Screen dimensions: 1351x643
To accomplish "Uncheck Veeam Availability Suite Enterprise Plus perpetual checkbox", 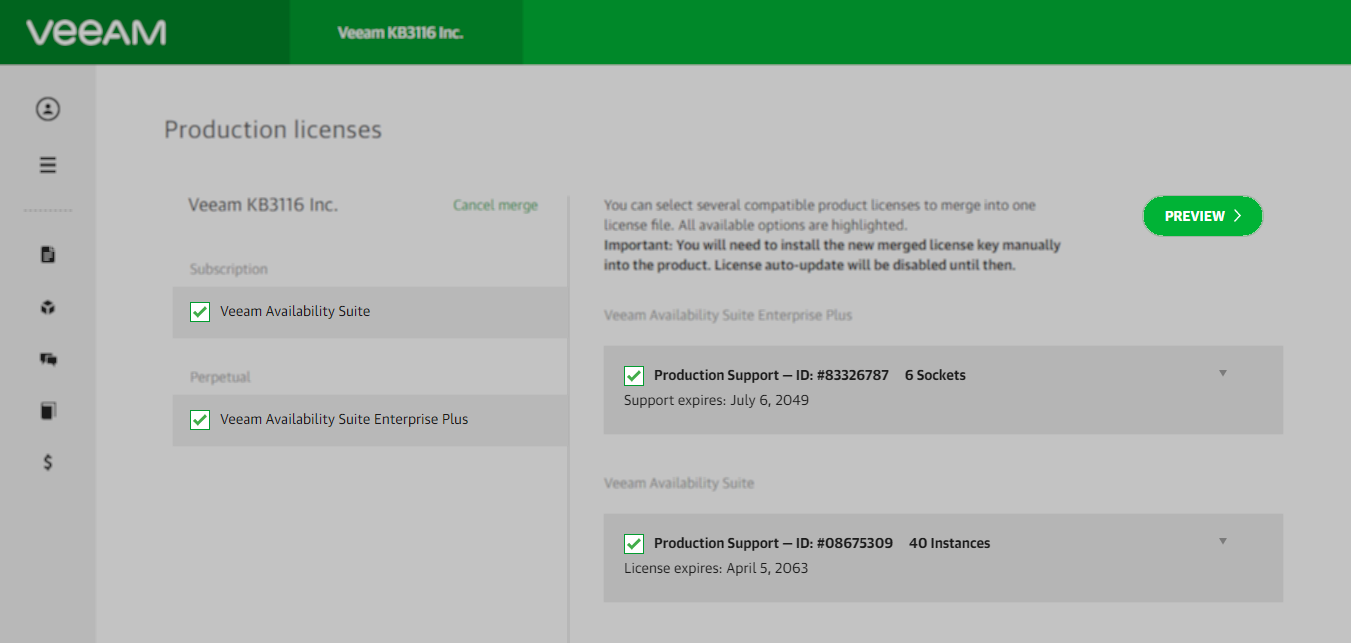I will click(200, 420).
